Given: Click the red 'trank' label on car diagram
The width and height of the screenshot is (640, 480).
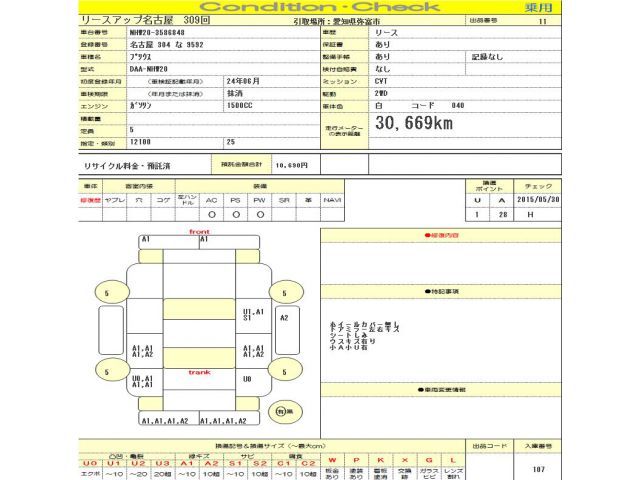Looking at the screenshot, I should click(200, 372).
